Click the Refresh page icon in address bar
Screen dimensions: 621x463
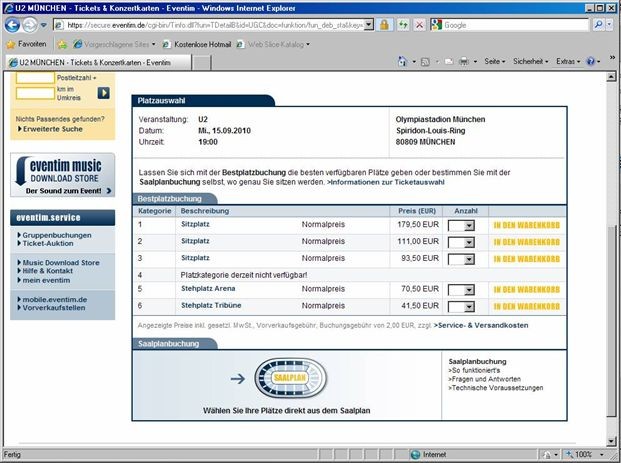pyautogui.click(x=401, y=24)
